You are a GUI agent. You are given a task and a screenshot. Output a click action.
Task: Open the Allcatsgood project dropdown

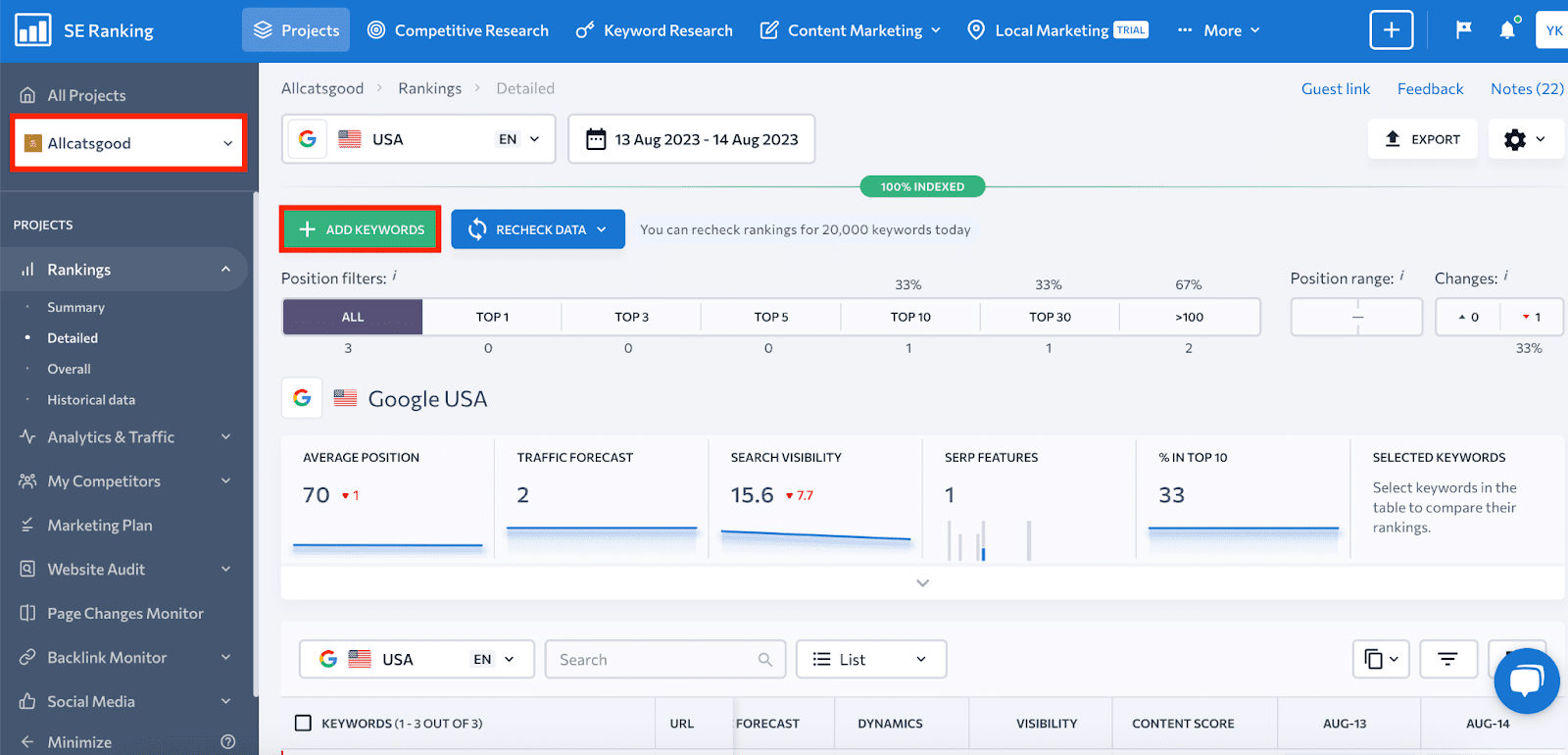(x=128, y=143)
